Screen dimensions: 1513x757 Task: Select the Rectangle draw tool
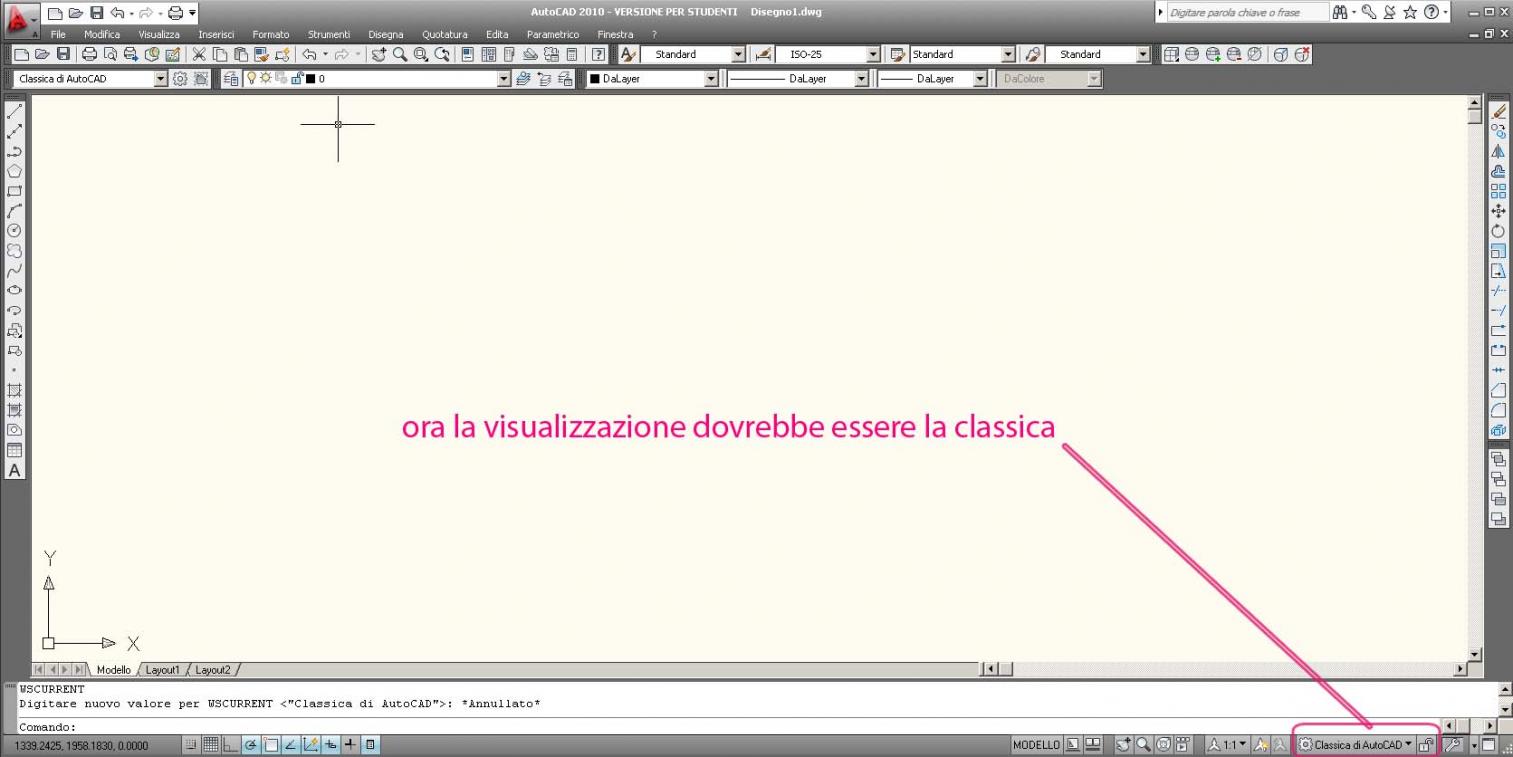click(16, 190)
